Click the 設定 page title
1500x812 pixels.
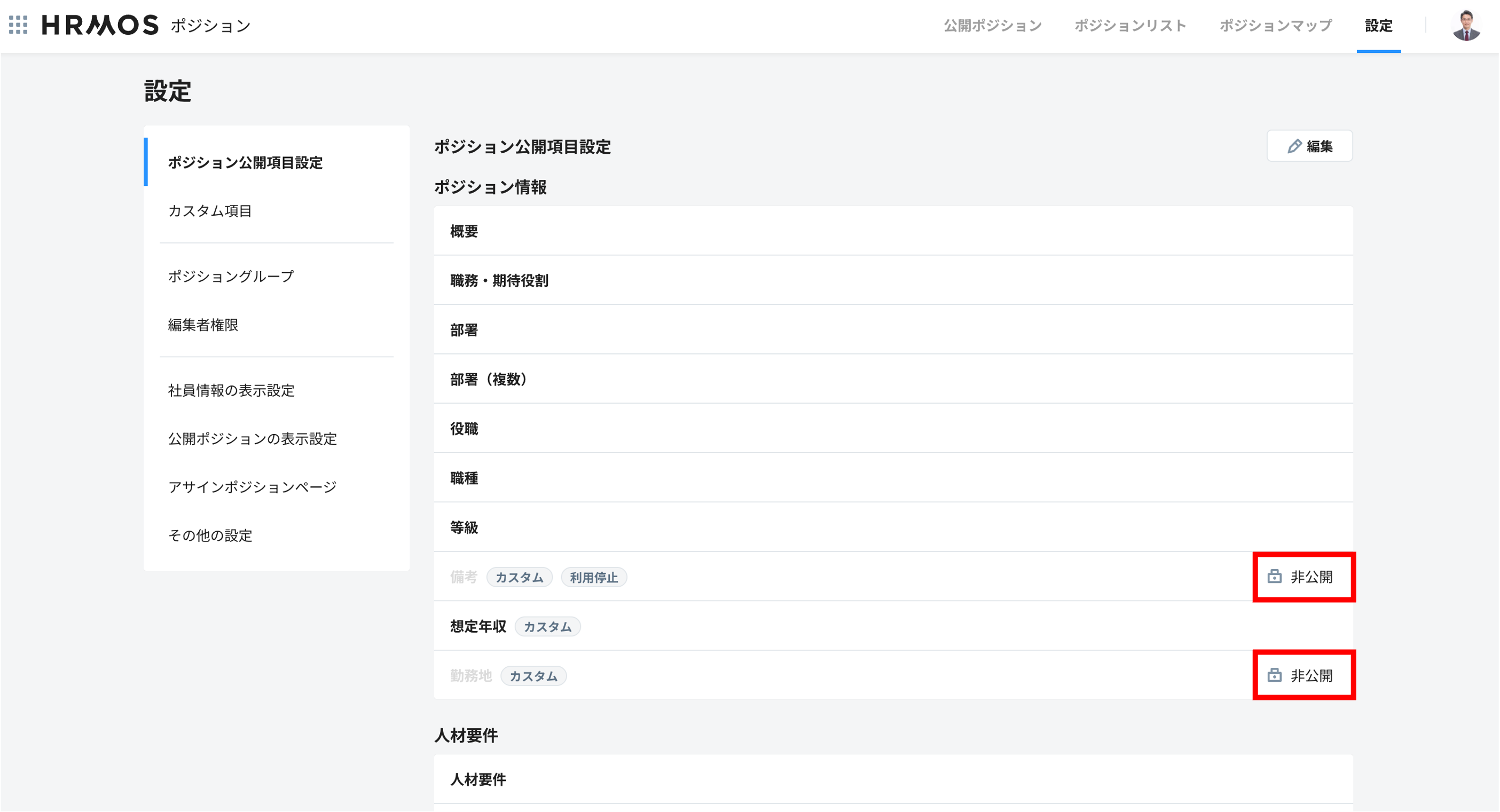point(168,91)
